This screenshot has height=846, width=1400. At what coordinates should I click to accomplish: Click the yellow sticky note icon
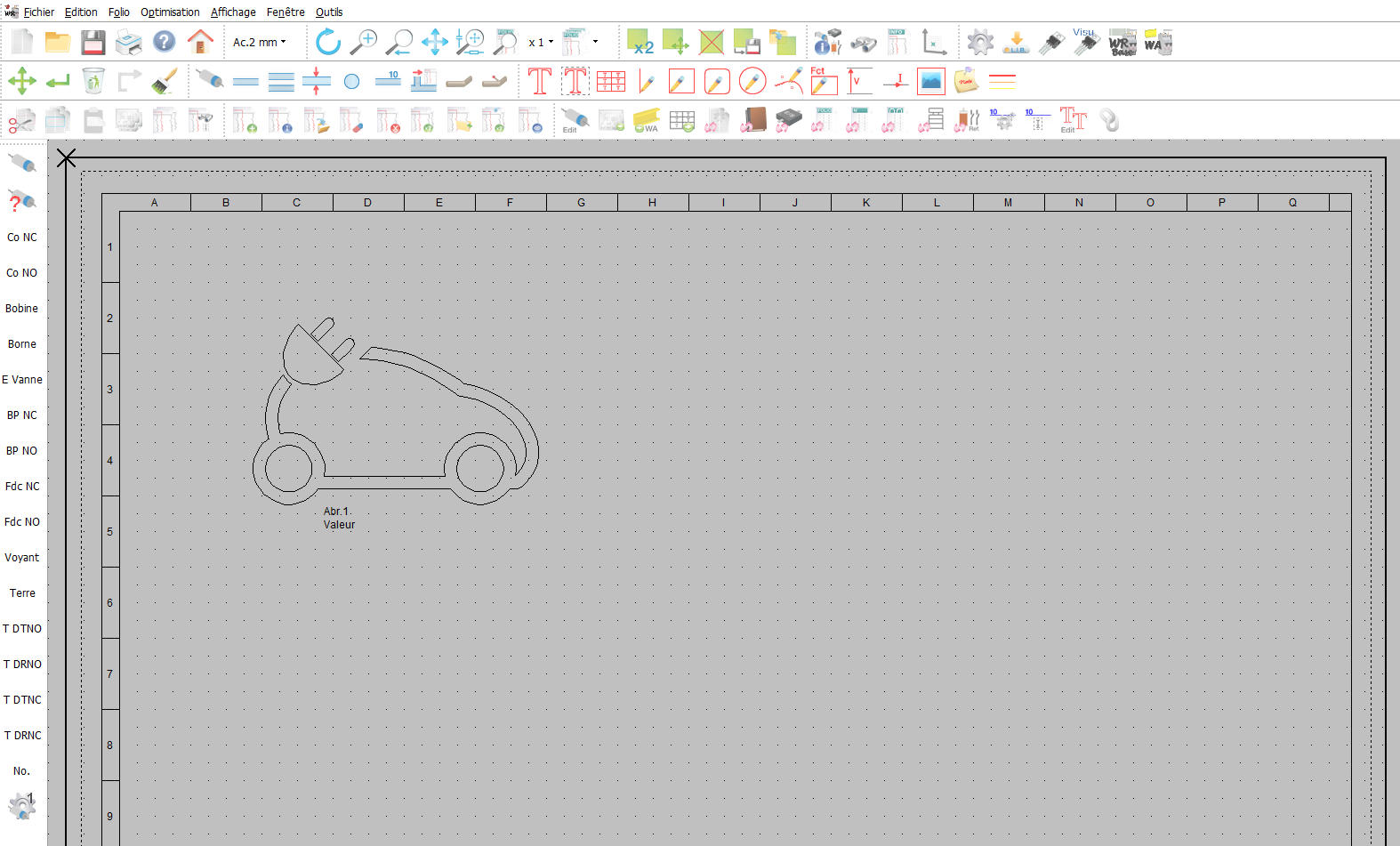coord(966,81)
